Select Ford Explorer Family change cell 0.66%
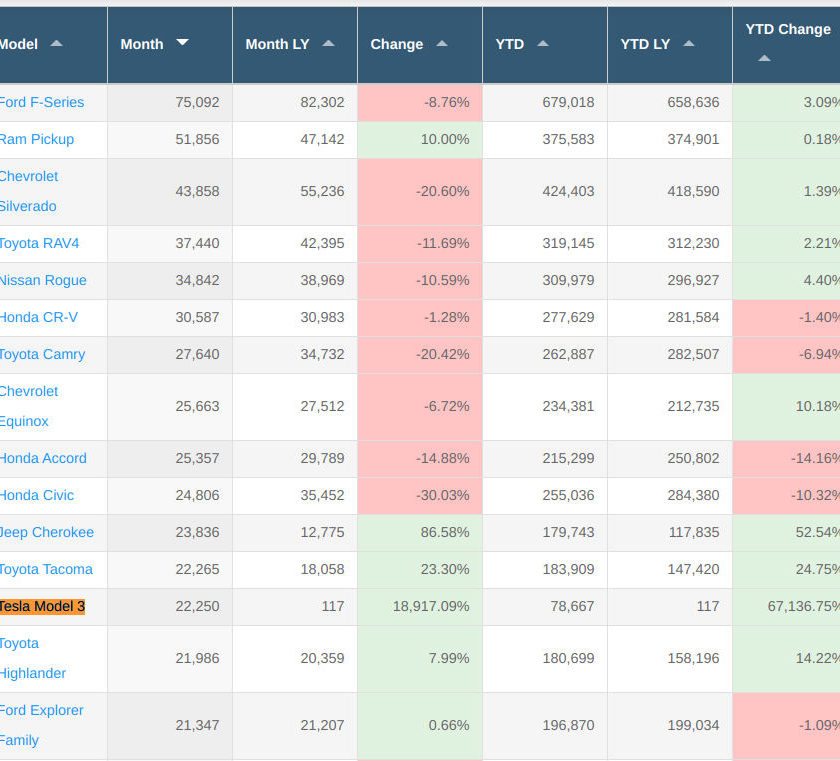The height and width of the screenshot is (761, 840). click(x=419, y=726)
